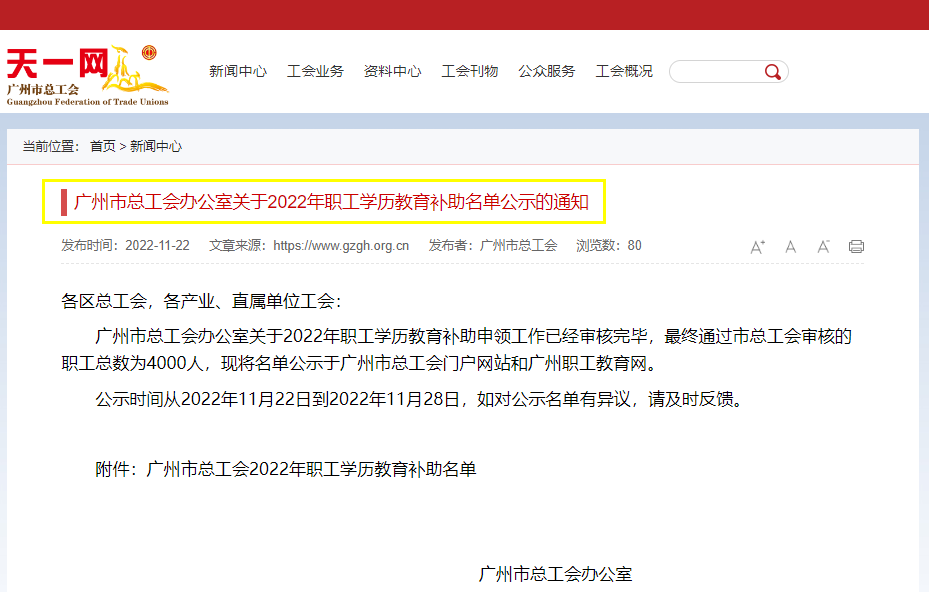Select 资料中心 in navigation bar
Viewport: 929px width, 592px height.
click(392, 71)
